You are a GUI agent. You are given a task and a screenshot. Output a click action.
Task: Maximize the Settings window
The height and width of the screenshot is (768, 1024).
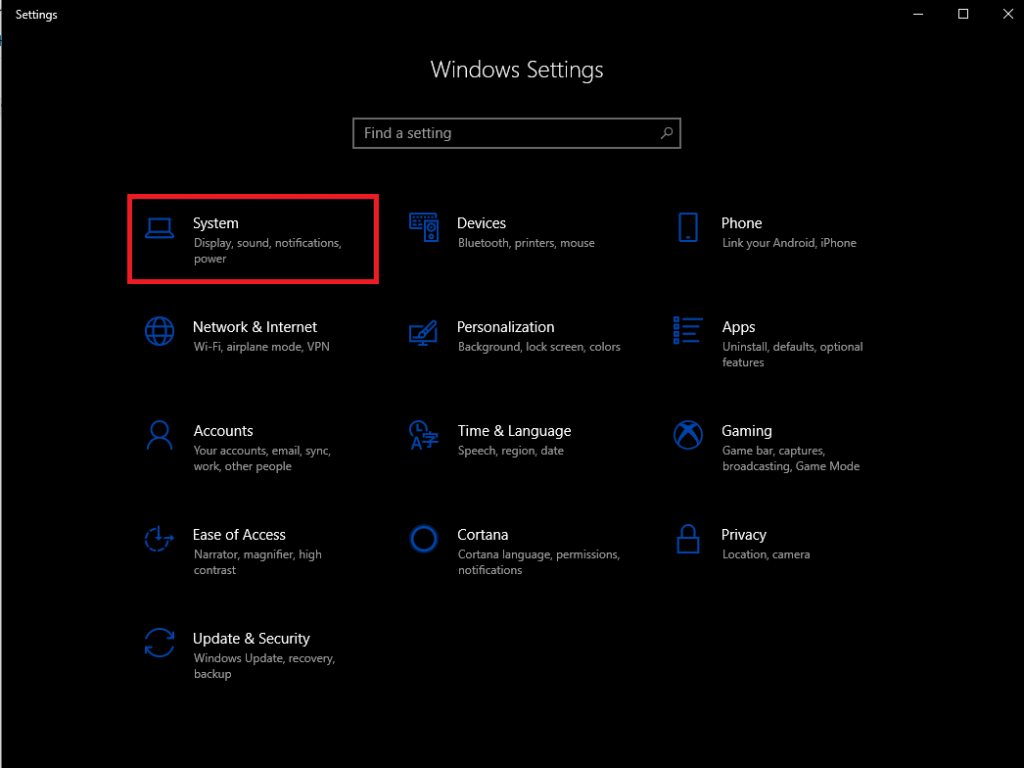pos(963,14)
